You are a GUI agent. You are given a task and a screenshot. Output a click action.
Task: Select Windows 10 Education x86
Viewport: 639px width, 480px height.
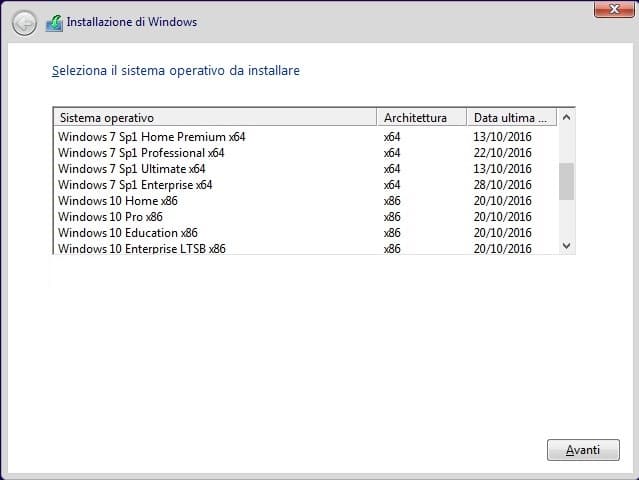[x=306, y=233]
